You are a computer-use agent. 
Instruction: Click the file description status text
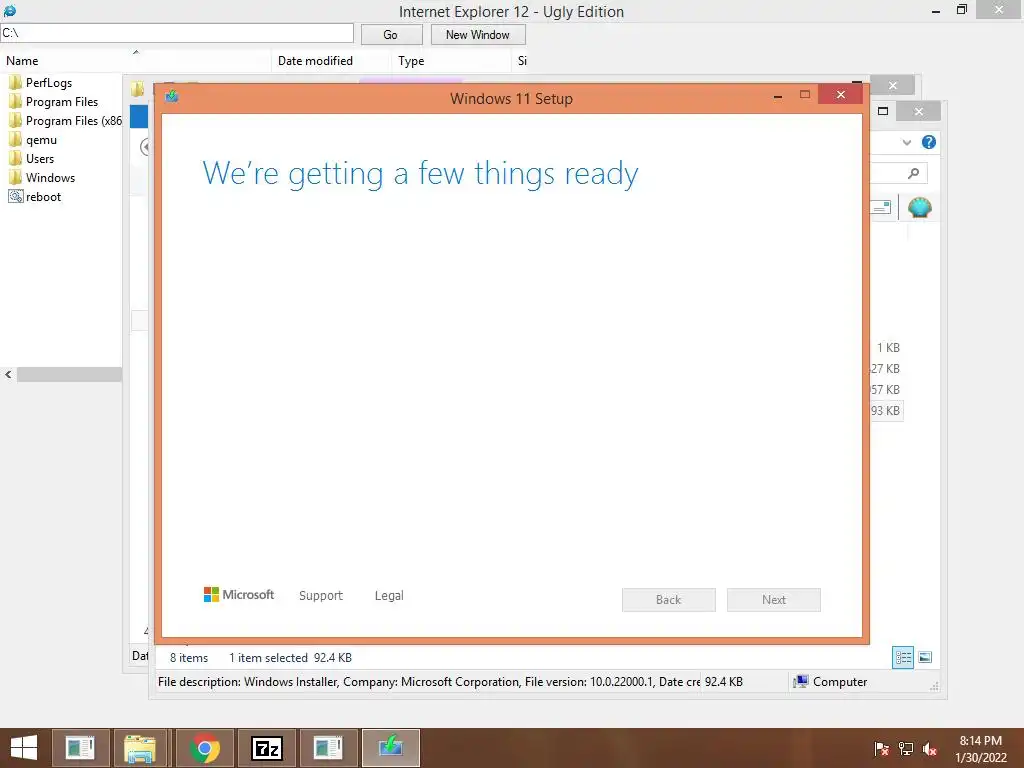(428, 682)
